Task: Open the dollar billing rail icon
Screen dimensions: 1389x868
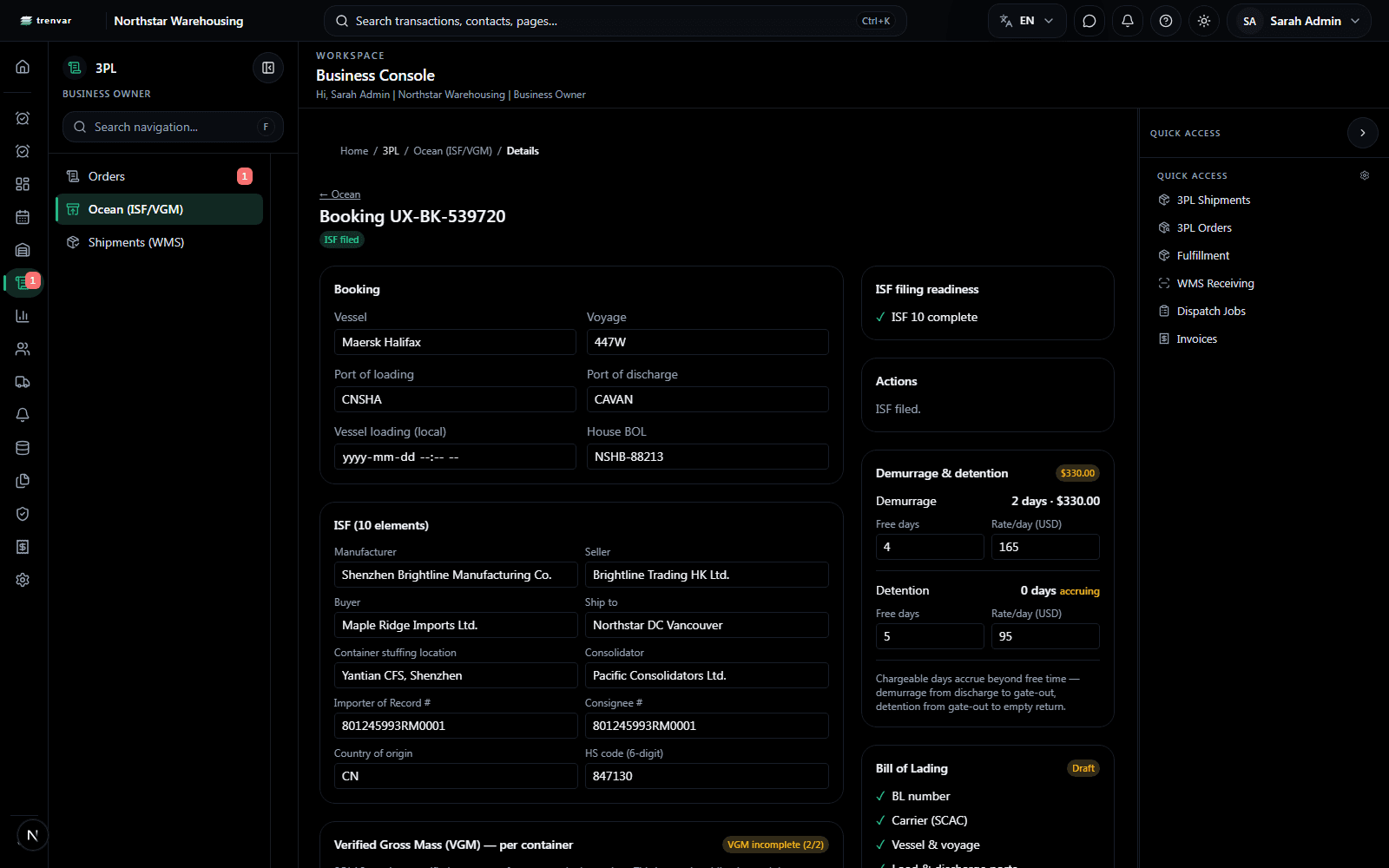Action: tap(23, 547)
